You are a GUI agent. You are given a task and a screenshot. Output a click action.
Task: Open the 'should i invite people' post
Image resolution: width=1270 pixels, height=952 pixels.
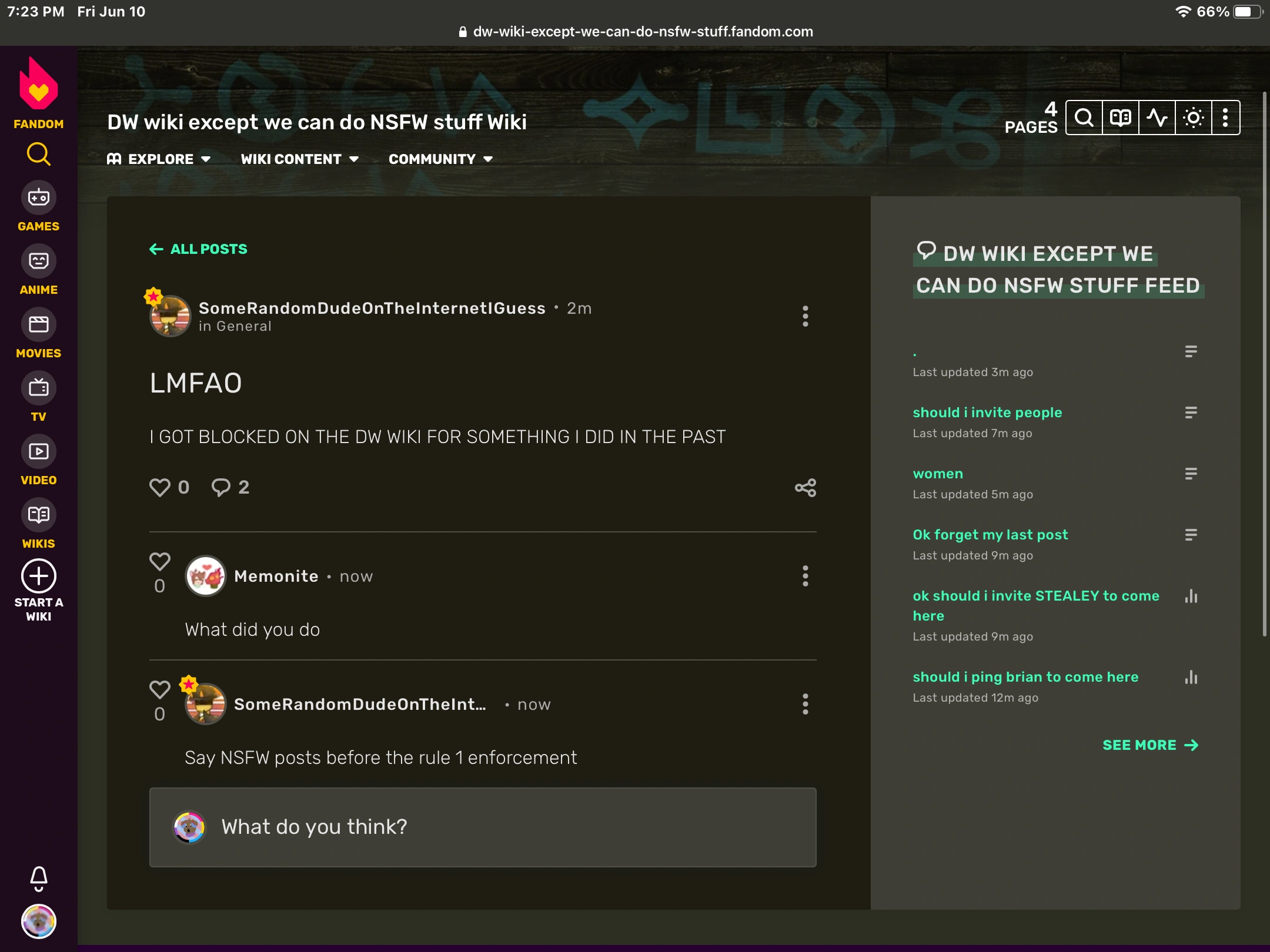[x=987, y=413]
